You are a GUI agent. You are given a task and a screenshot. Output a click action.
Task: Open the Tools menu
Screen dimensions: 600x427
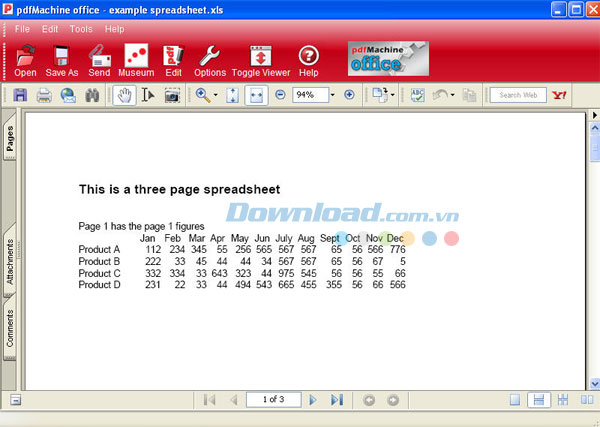pos(81,29)
